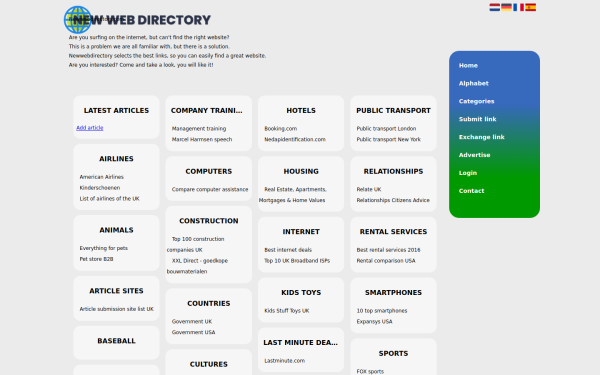Open the Cultures category heading
This screenshot has width=600, height=375.
pos(209,364)
